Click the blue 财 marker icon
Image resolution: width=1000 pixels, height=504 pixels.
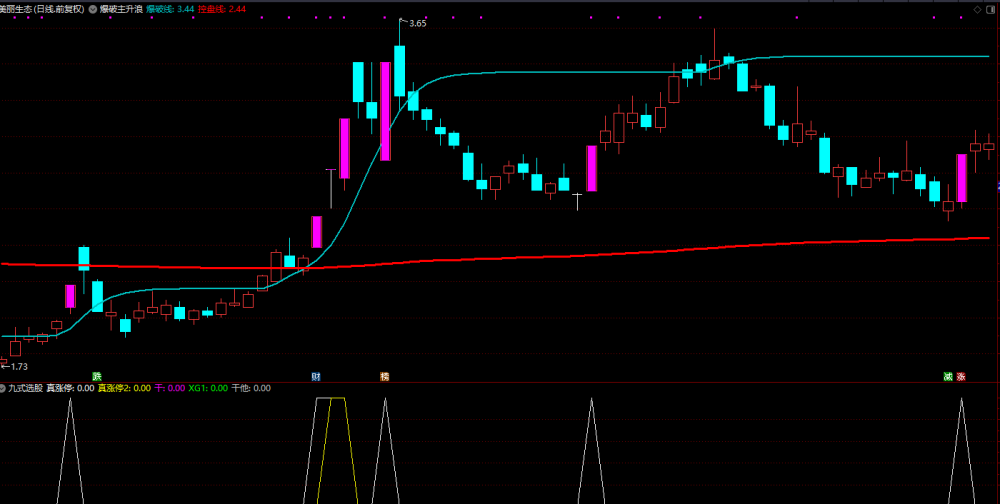[316, 376]
